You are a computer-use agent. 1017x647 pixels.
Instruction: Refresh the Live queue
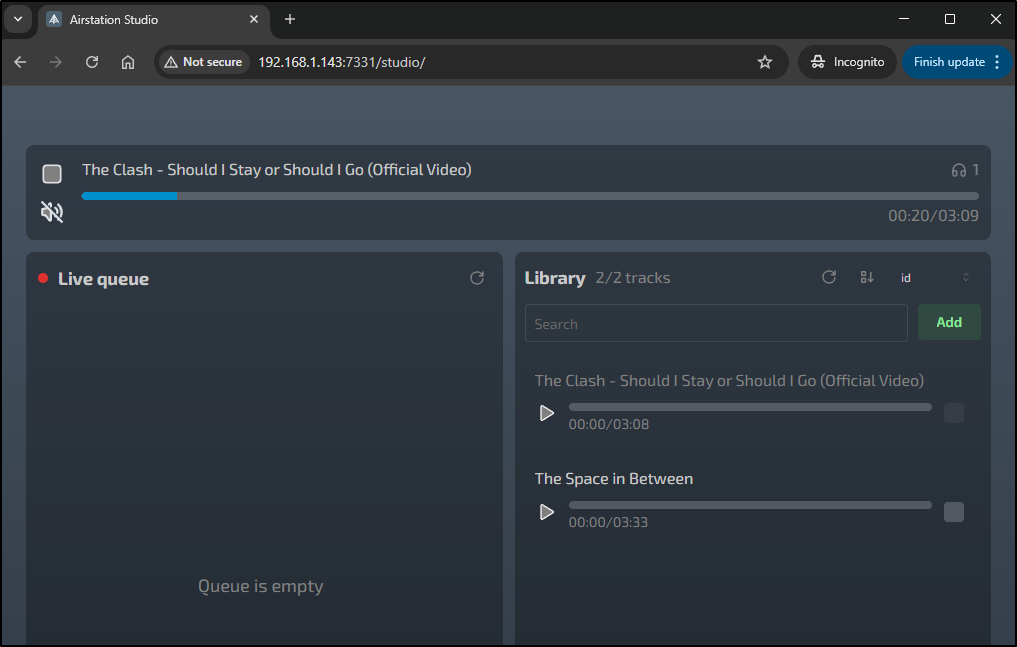[x=477, y=278]
